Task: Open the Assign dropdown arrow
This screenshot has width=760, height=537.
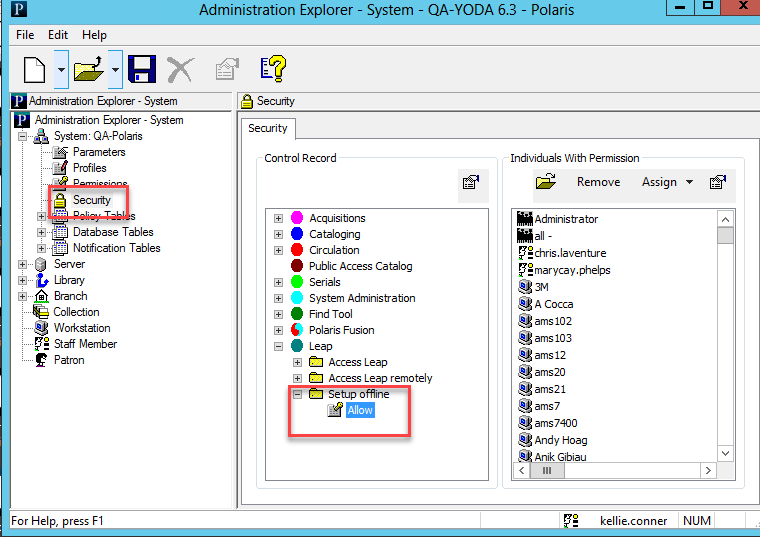Action: click(x=689, y=182)
